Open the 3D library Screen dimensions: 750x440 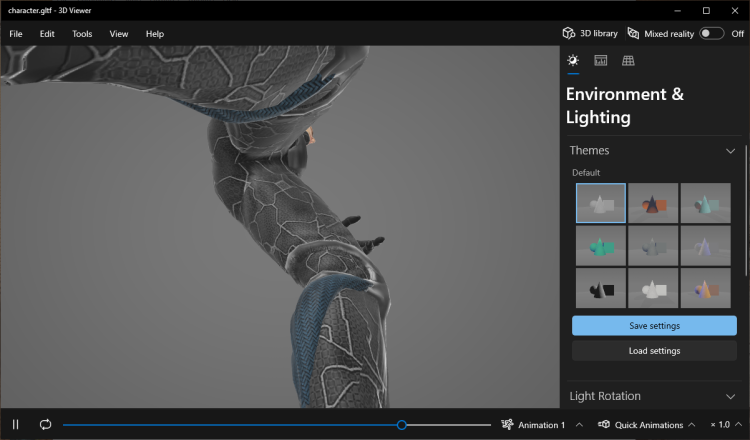coord(589,33)
